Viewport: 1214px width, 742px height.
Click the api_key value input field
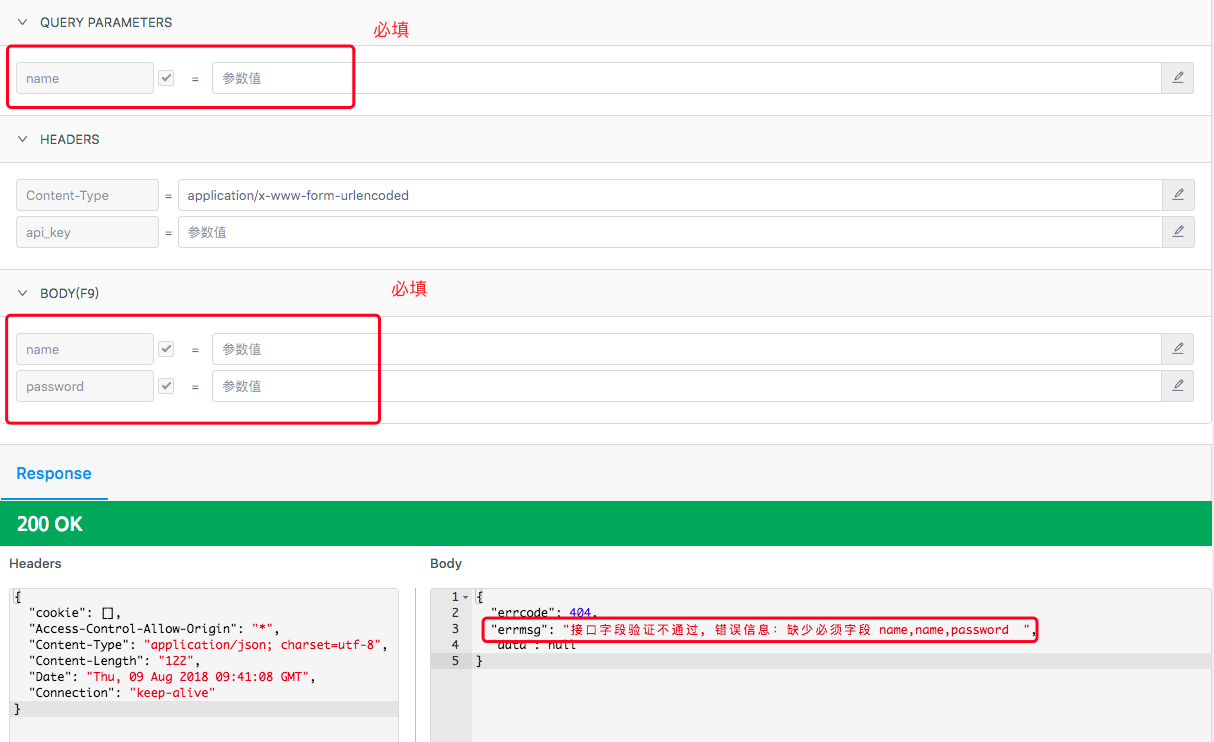click(669, 232)
